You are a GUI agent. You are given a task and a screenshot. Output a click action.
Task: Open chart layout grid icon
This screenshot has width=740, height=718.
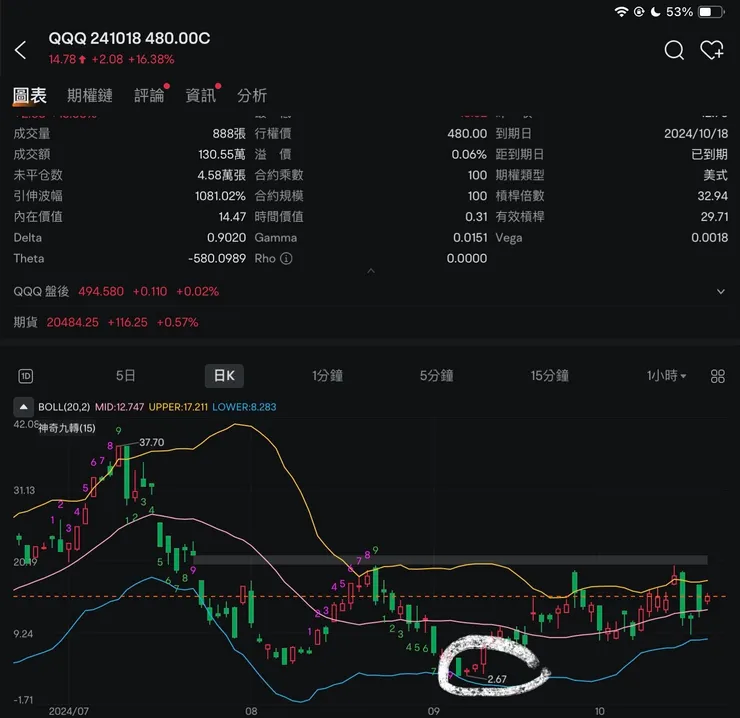point(717,376)
